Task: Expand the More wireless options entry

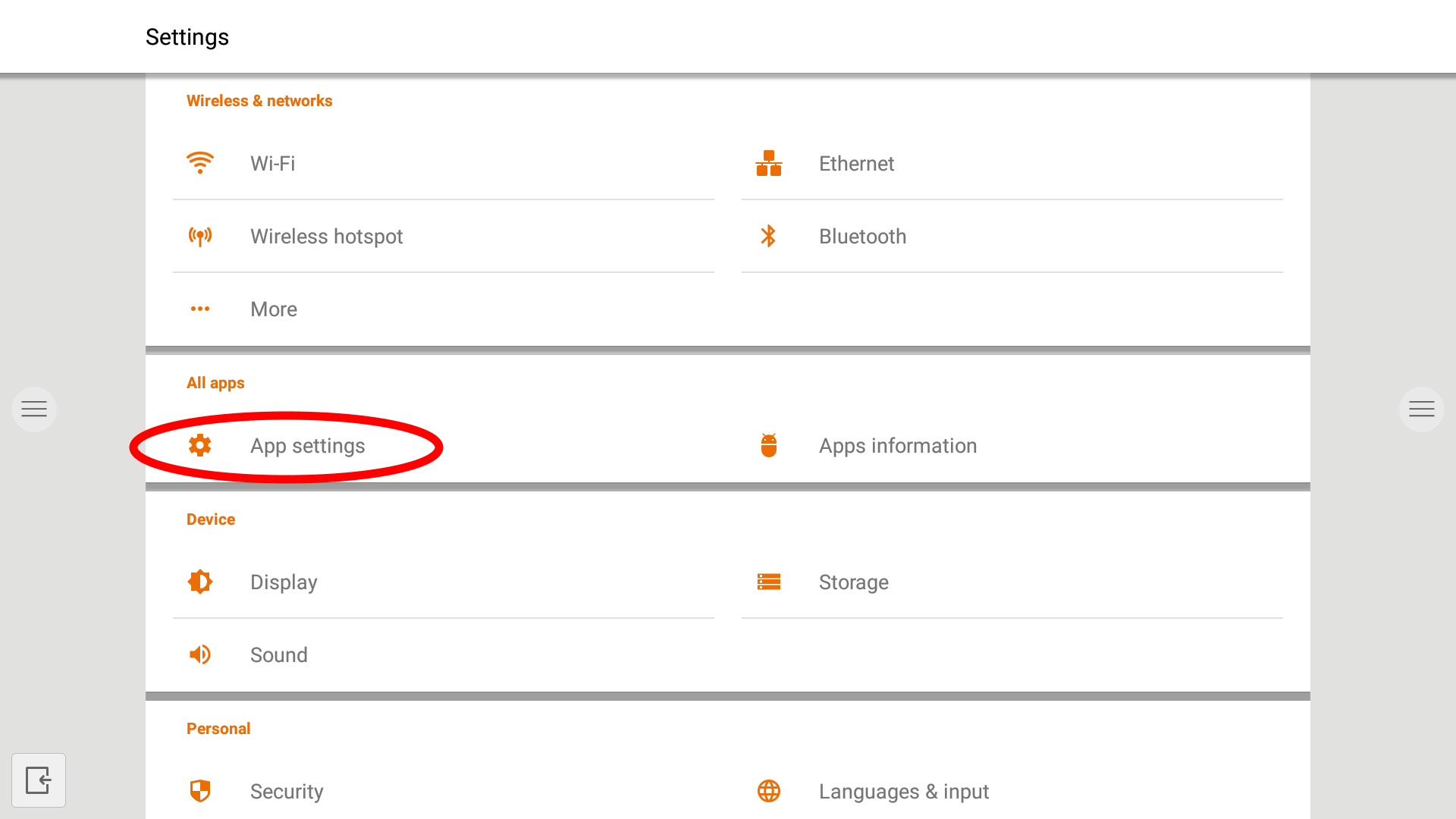Action: [x=274, y=309]
